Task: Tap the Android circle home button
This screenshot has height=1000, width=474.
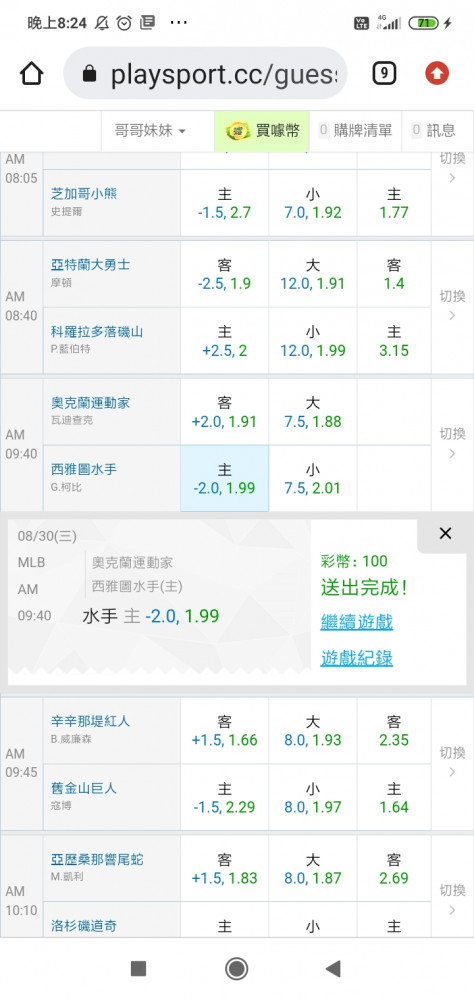Action: 237,969
